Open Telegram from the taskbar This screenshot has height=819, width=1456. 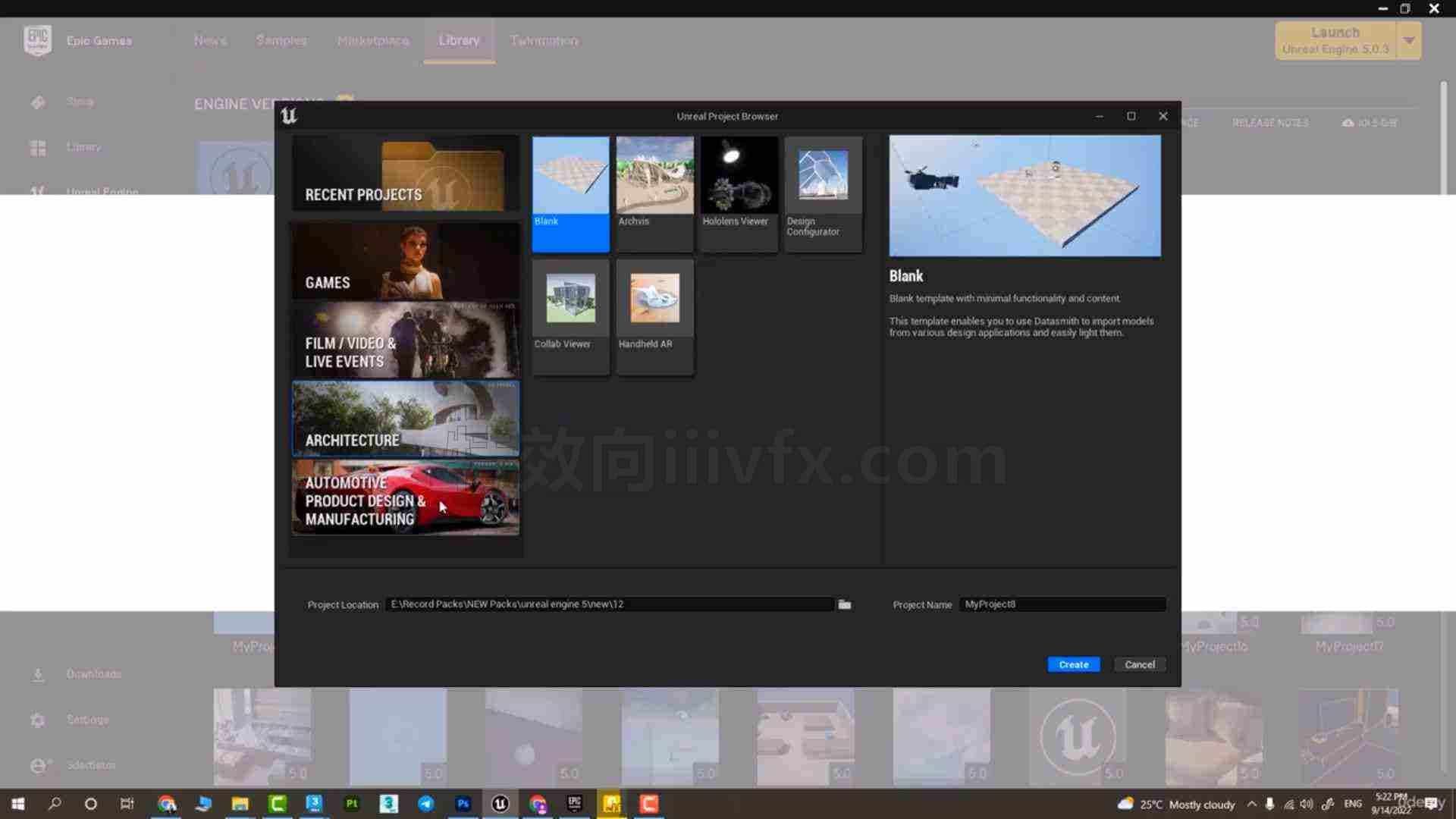point(426,804)
